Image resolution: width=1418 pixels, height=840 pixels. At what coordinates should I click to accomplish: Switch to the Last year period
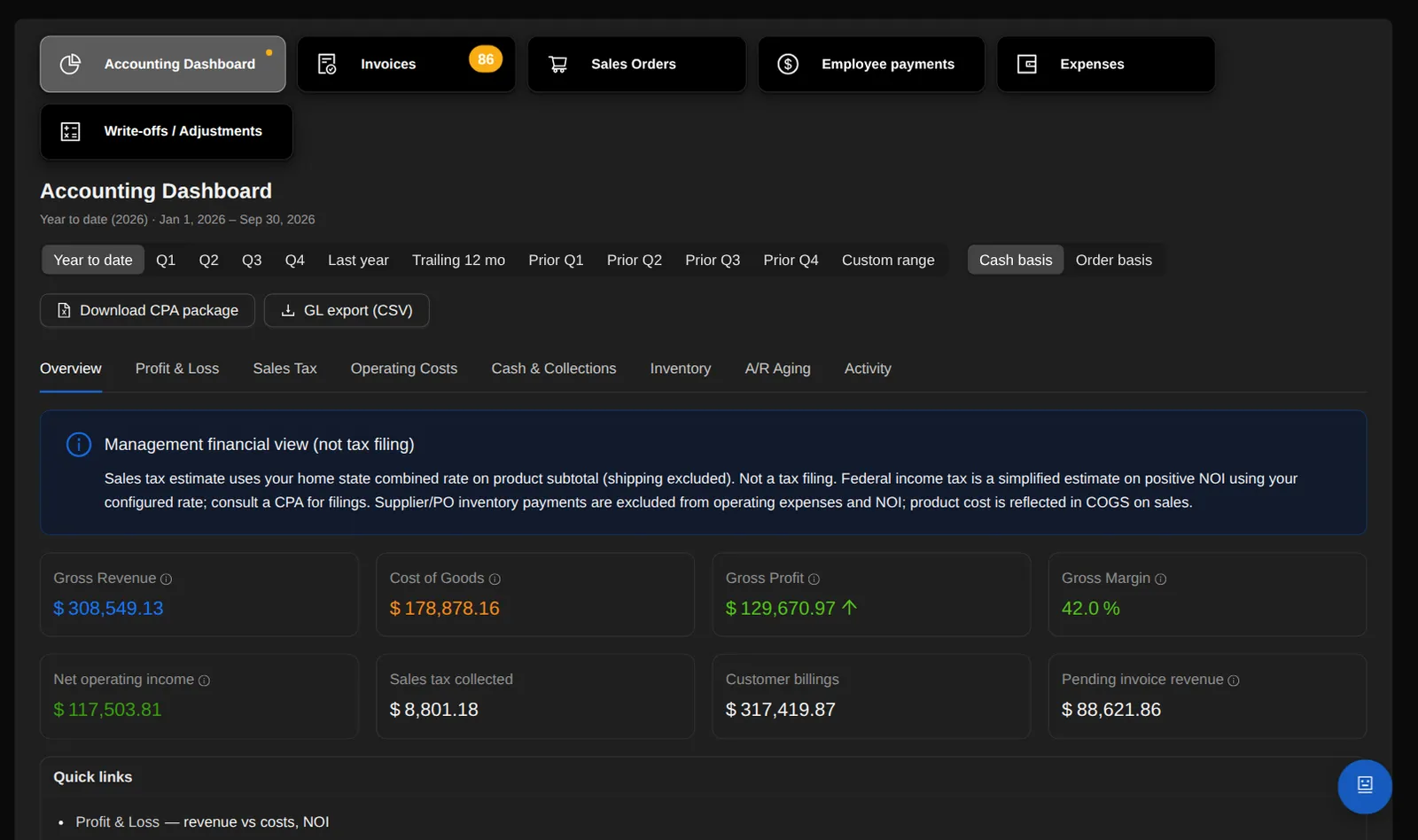(358, 260)
